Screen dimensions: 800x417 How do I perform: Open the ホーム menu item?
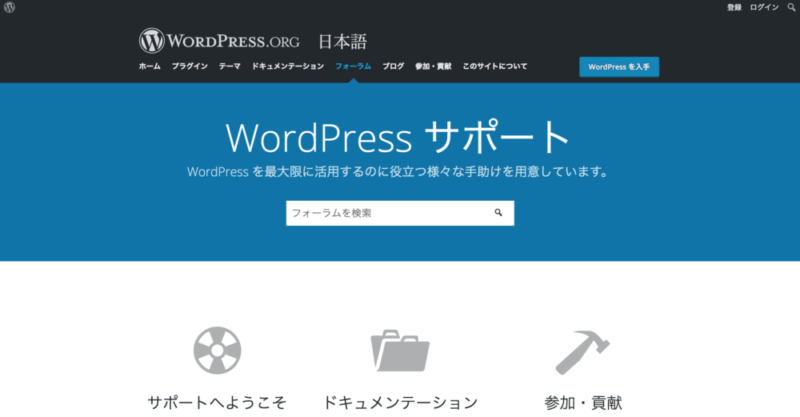tap(149, 66)
